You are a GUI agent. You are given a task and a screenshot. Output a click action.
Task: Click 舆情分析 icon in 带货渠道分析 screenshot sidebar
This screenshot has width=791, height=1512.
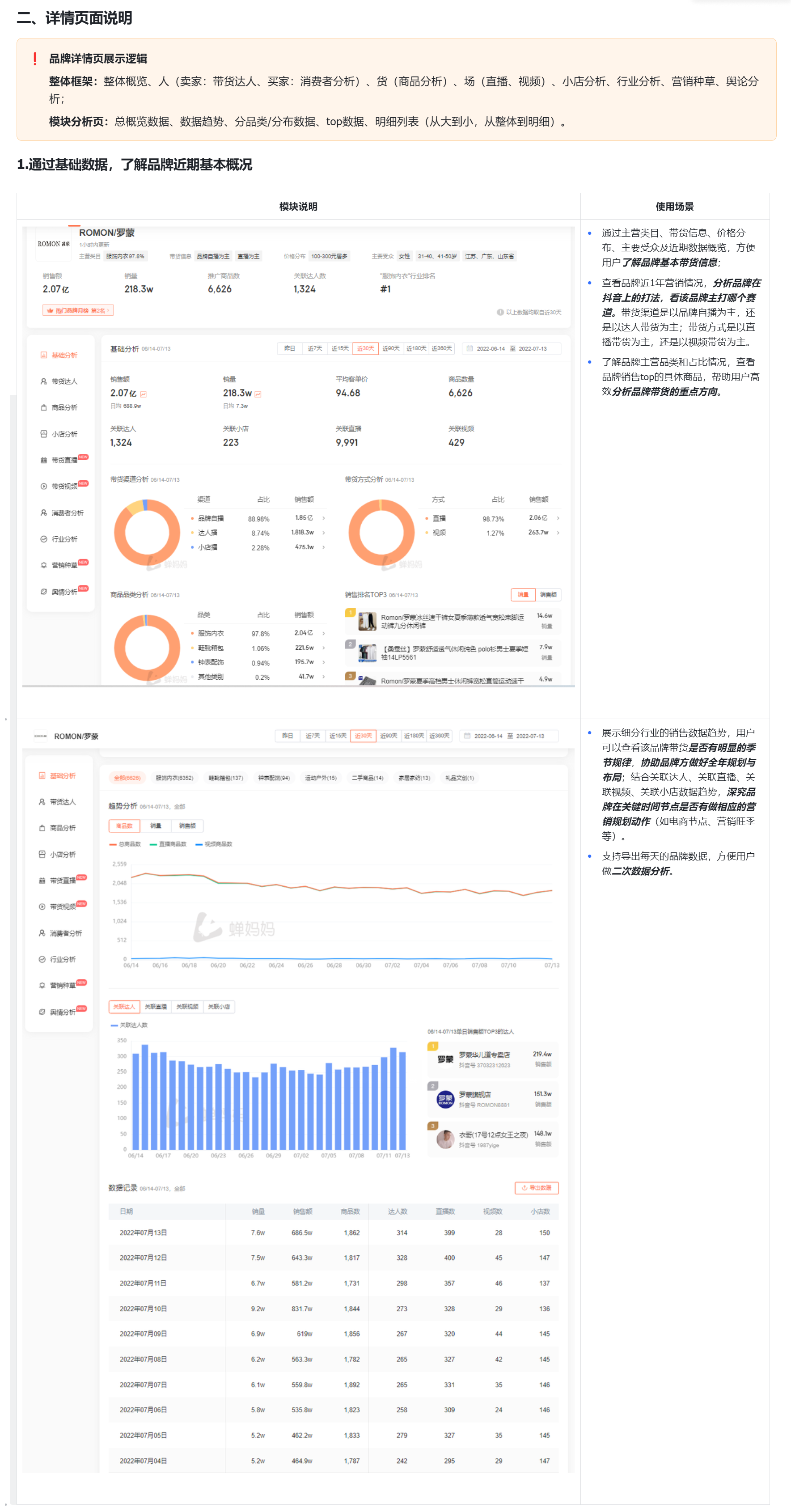[x=43, y=592]
